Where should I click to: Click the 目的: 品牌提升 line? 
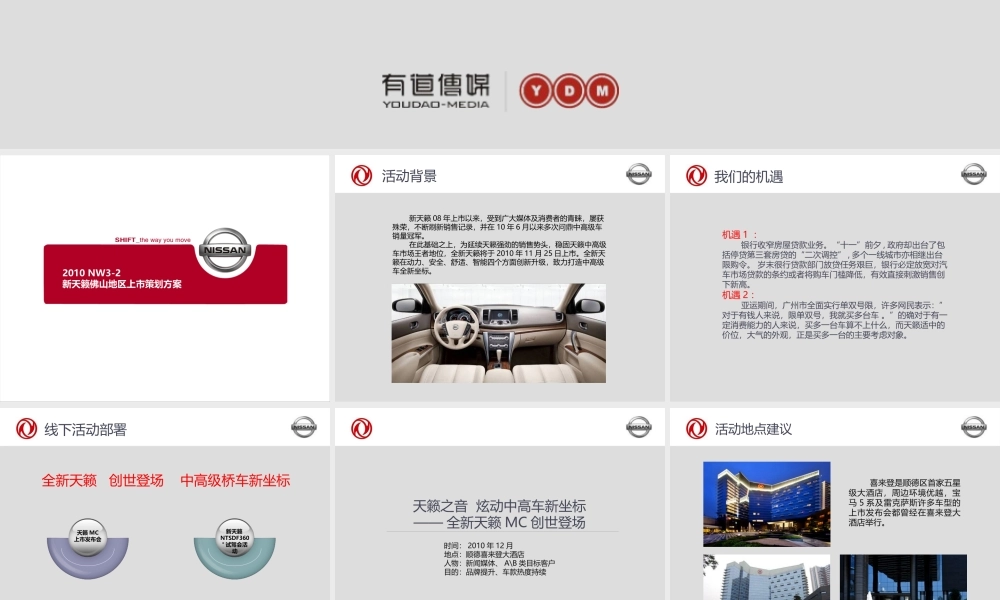pos(495,573)
